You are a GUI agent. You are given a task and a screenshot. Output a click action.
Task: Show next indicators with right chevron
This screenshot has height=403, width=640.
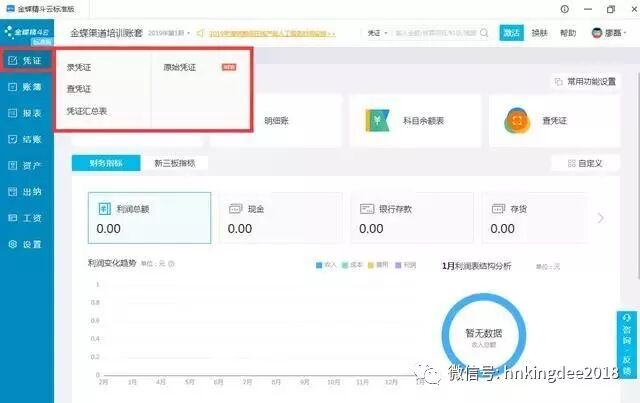(x=600, y=218)
